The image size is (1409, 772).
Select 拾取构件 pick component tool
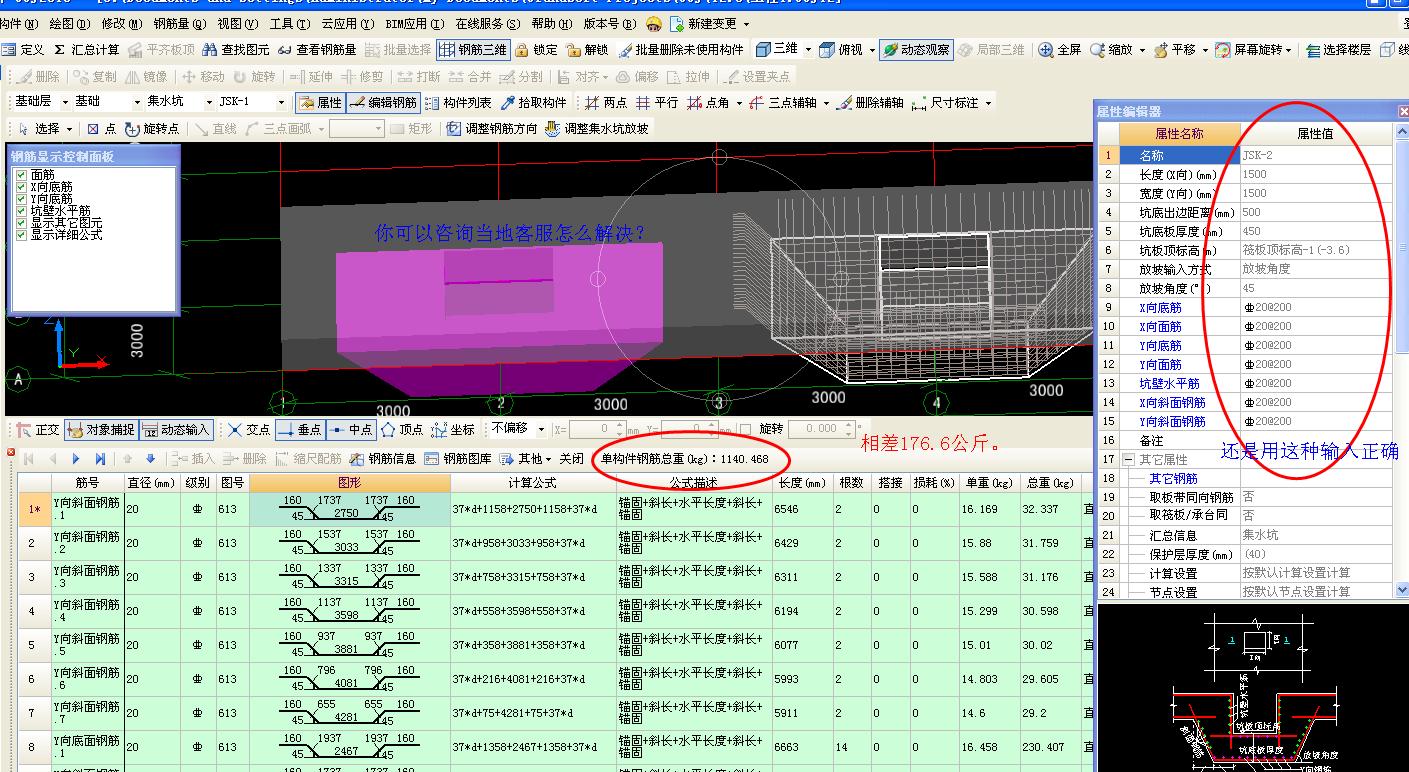pos(534,102)
